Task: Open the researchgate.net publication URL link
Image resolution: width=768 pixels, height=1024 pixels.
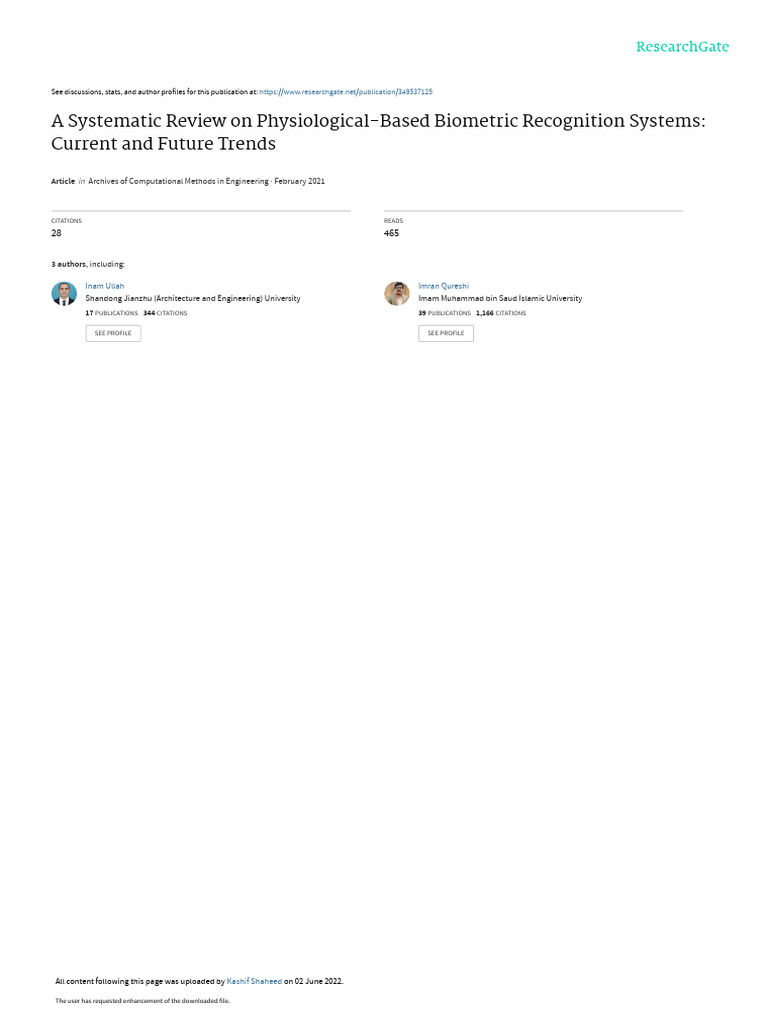Action: click(346, 92)
